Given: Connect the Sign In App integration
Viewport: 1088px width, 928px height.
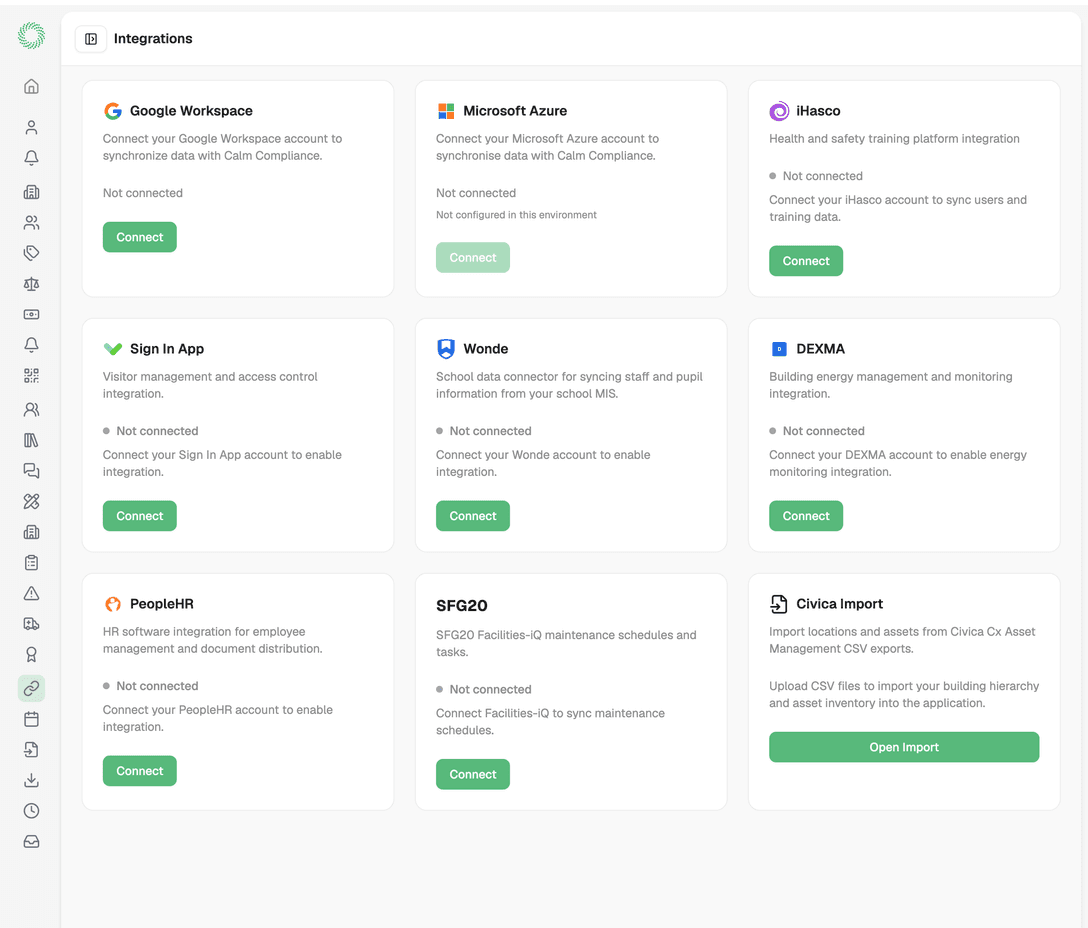Looking at the screenshot, I should click(x=139, y=516).
